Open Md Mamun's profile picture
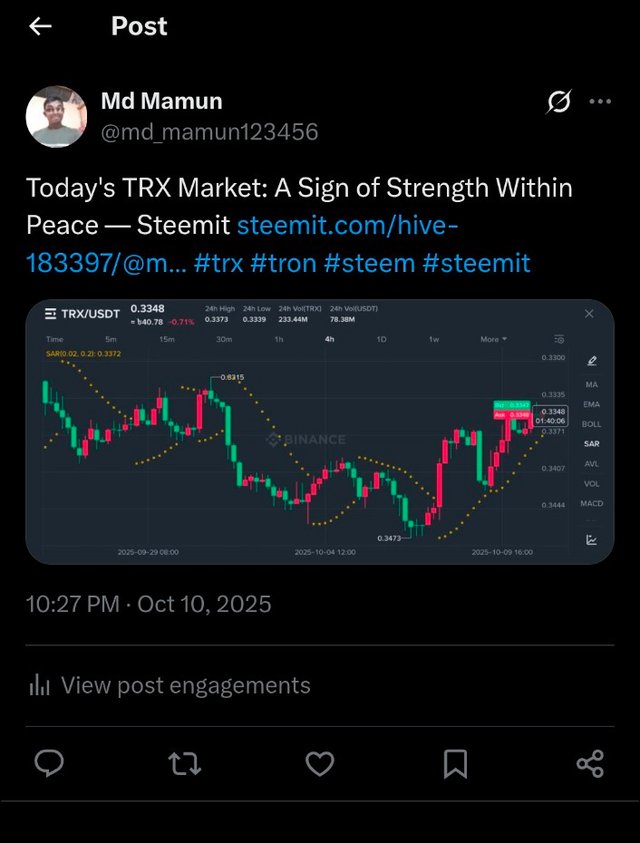The image size is (640, 843). (x=56, y=116)
